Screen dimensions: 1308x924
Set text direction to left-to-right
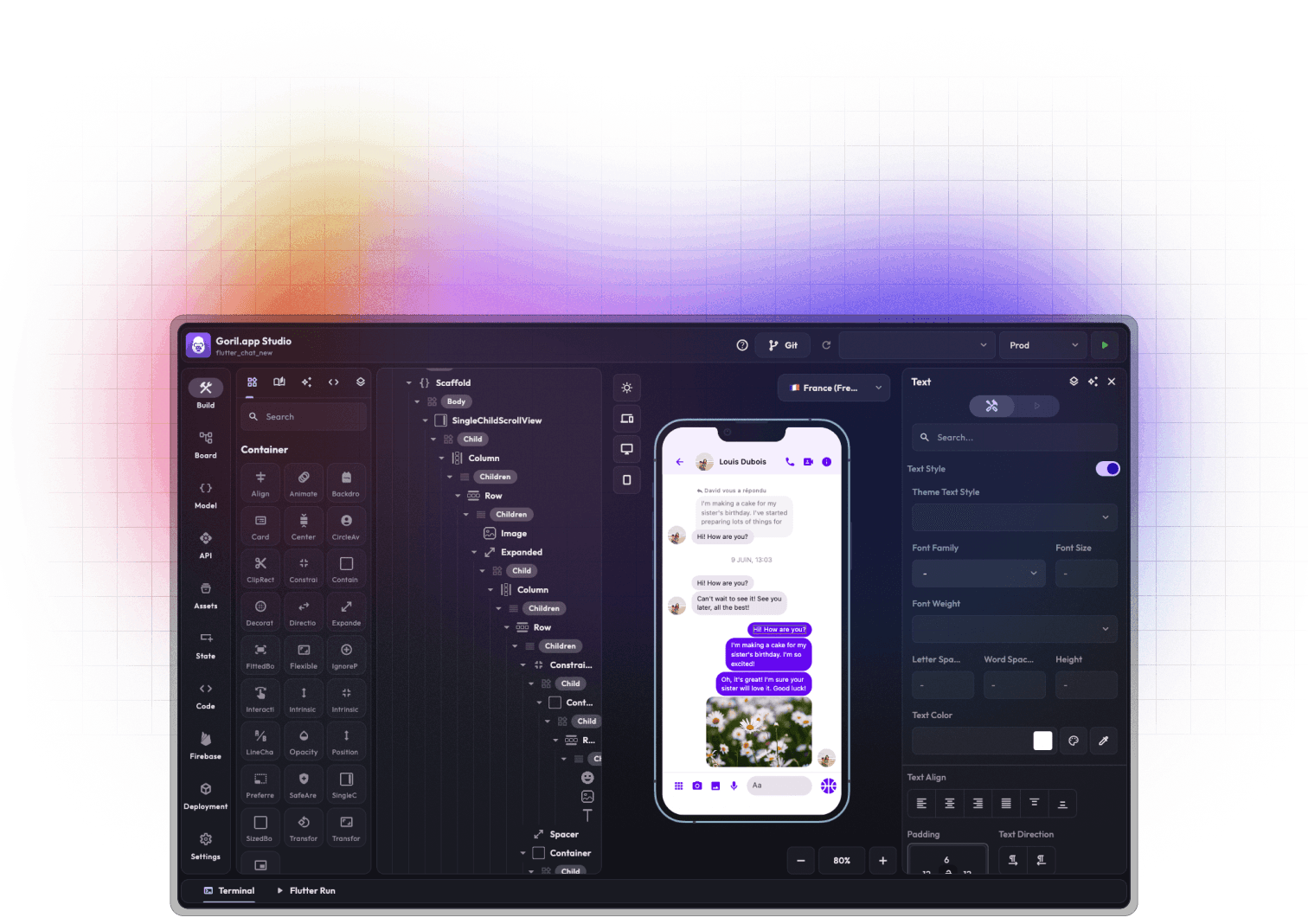tap(1013, 860)
